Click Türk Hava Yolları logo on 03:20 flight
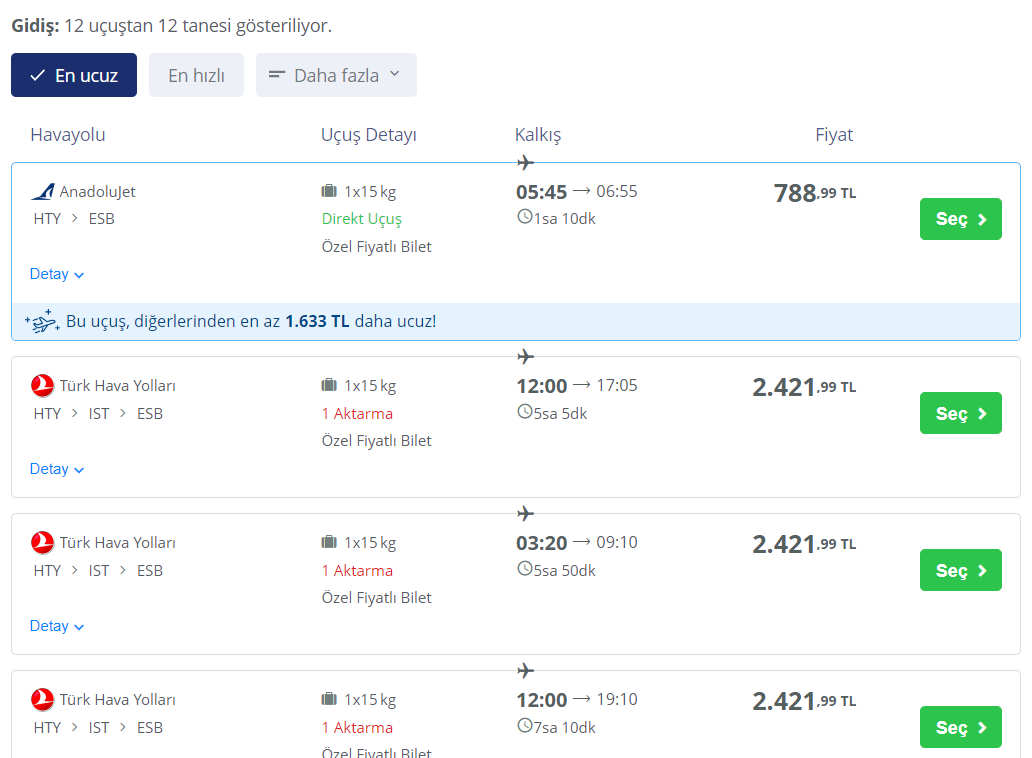This screenshot has width=1032, height=758. 42,542
